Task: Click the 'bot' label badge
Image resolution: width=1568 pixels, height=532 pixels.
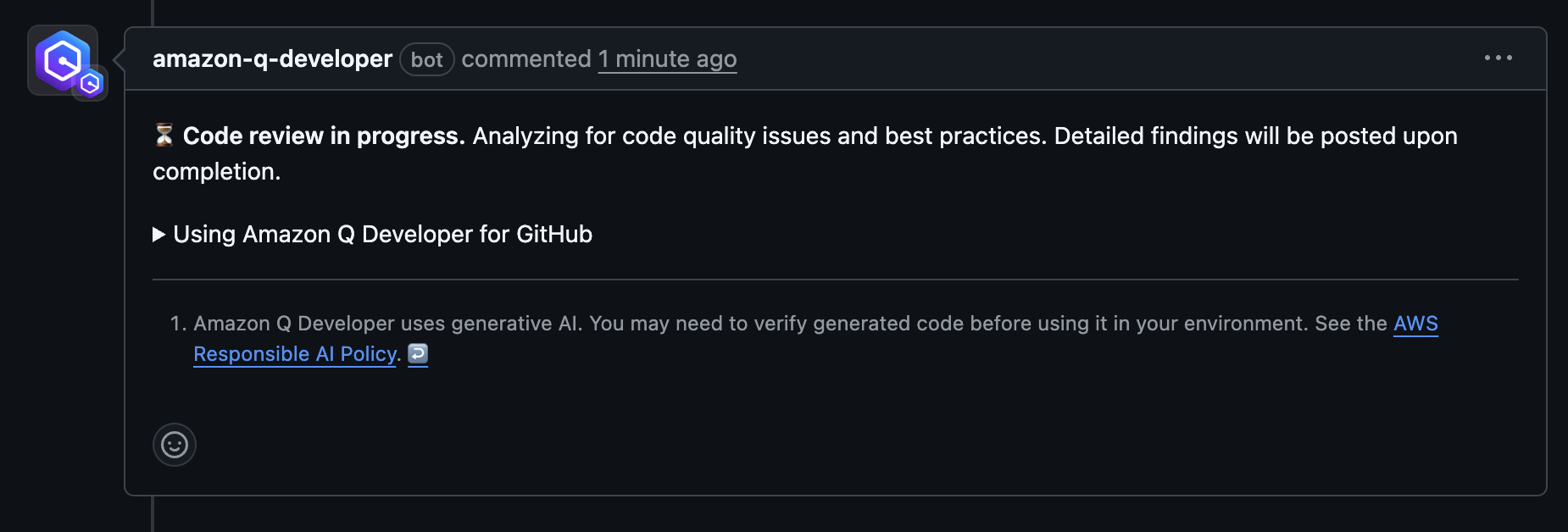Action: click(426, 59)
